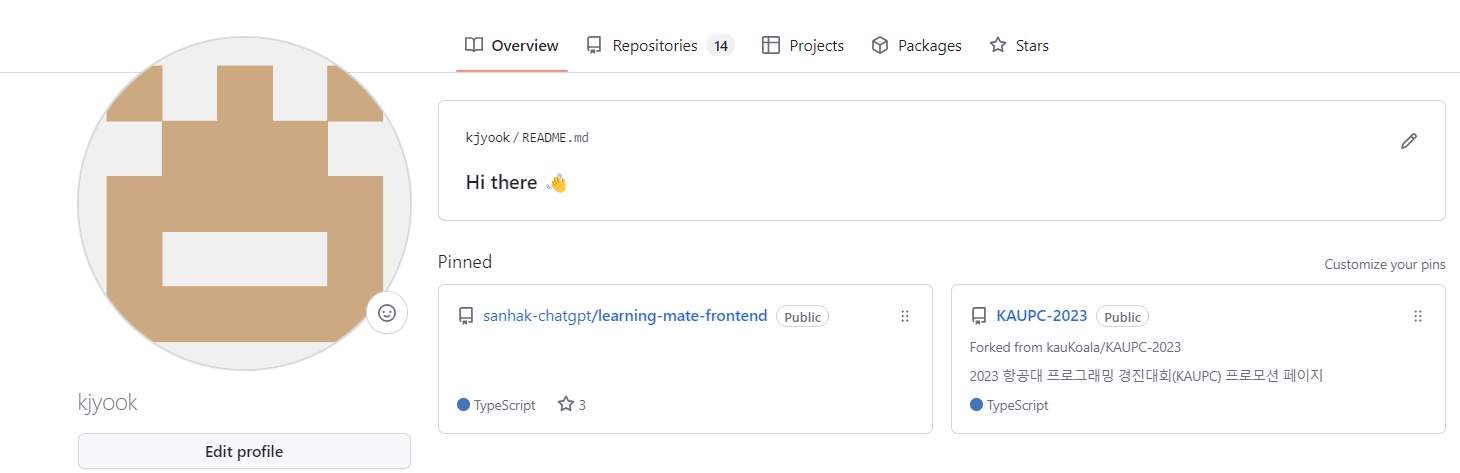Click the Repositories count badge 14
Screen dimensions: 1460x473
point(720,45)
